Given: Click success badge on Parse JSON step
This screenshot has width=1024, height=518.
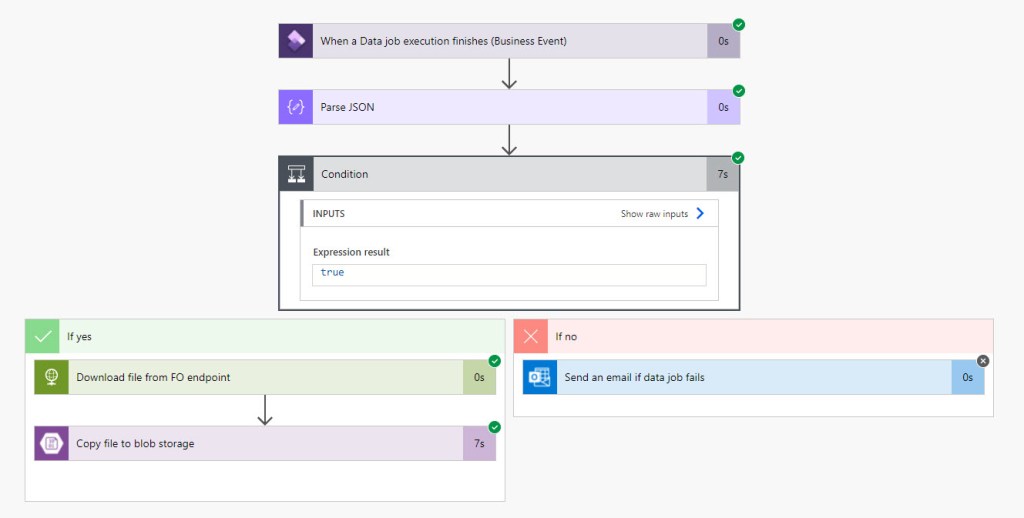Looking at the screenshot, I should pos(738,91).
